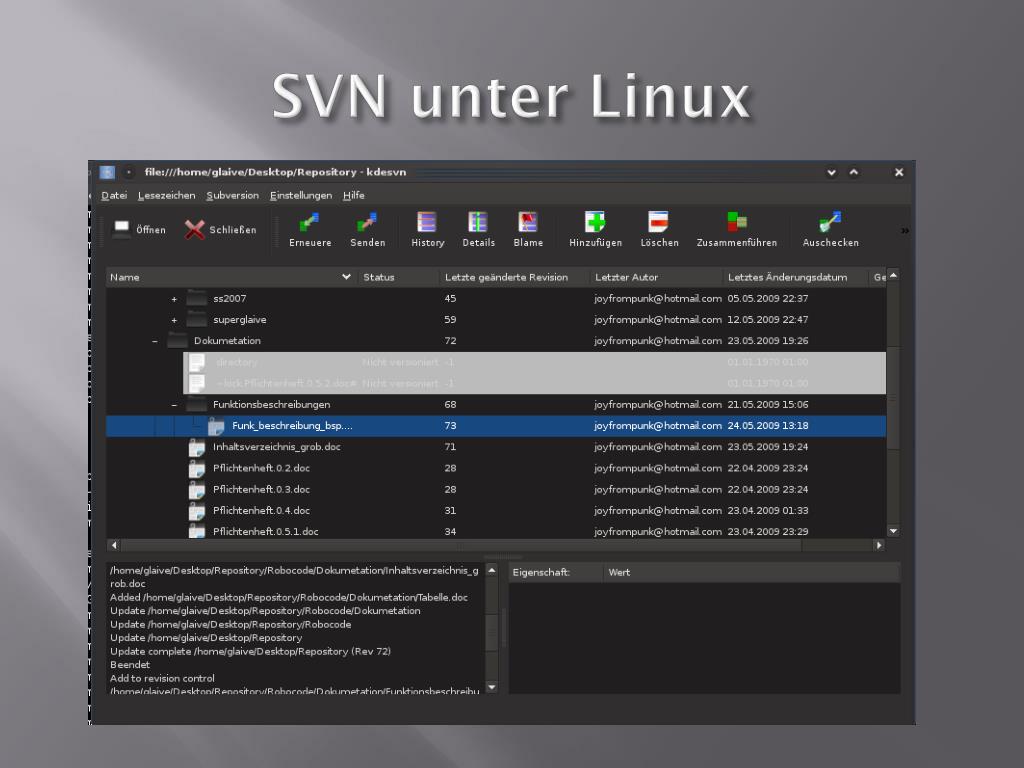Collapse the Dokumetation folder

coord(155,341)
